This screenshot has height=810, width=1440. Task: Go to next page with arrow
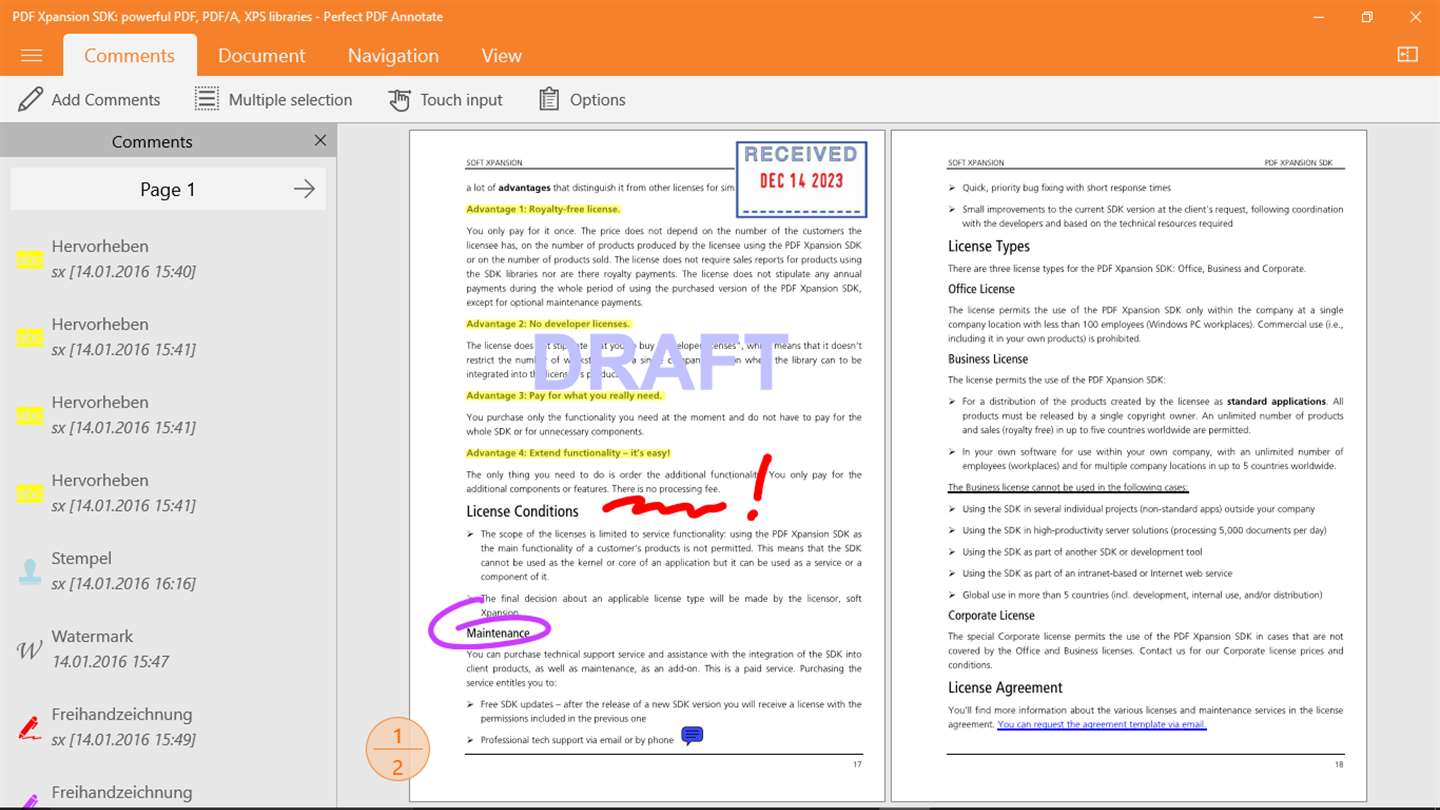click(304, 189)
